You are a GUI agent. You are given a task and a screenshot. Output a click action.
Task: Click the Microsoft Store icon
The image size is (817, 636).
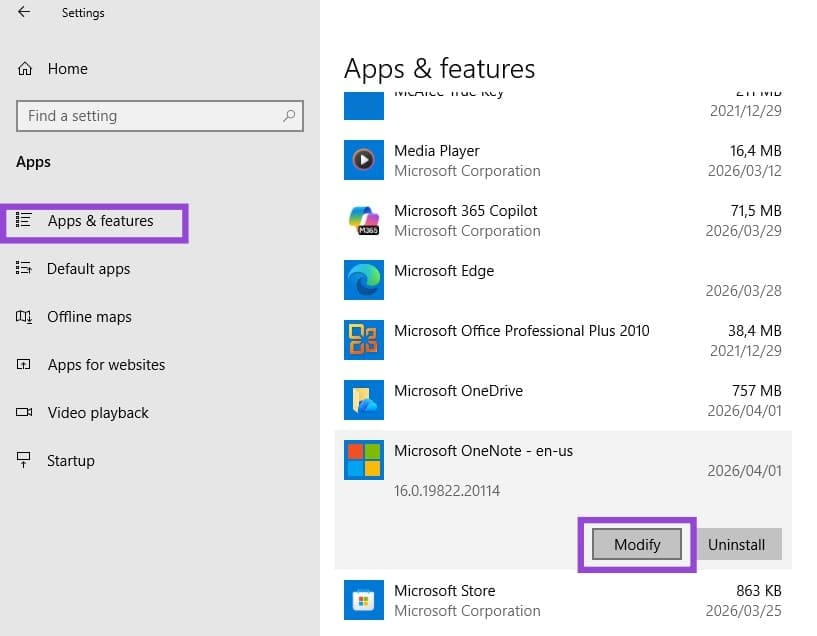363,600
